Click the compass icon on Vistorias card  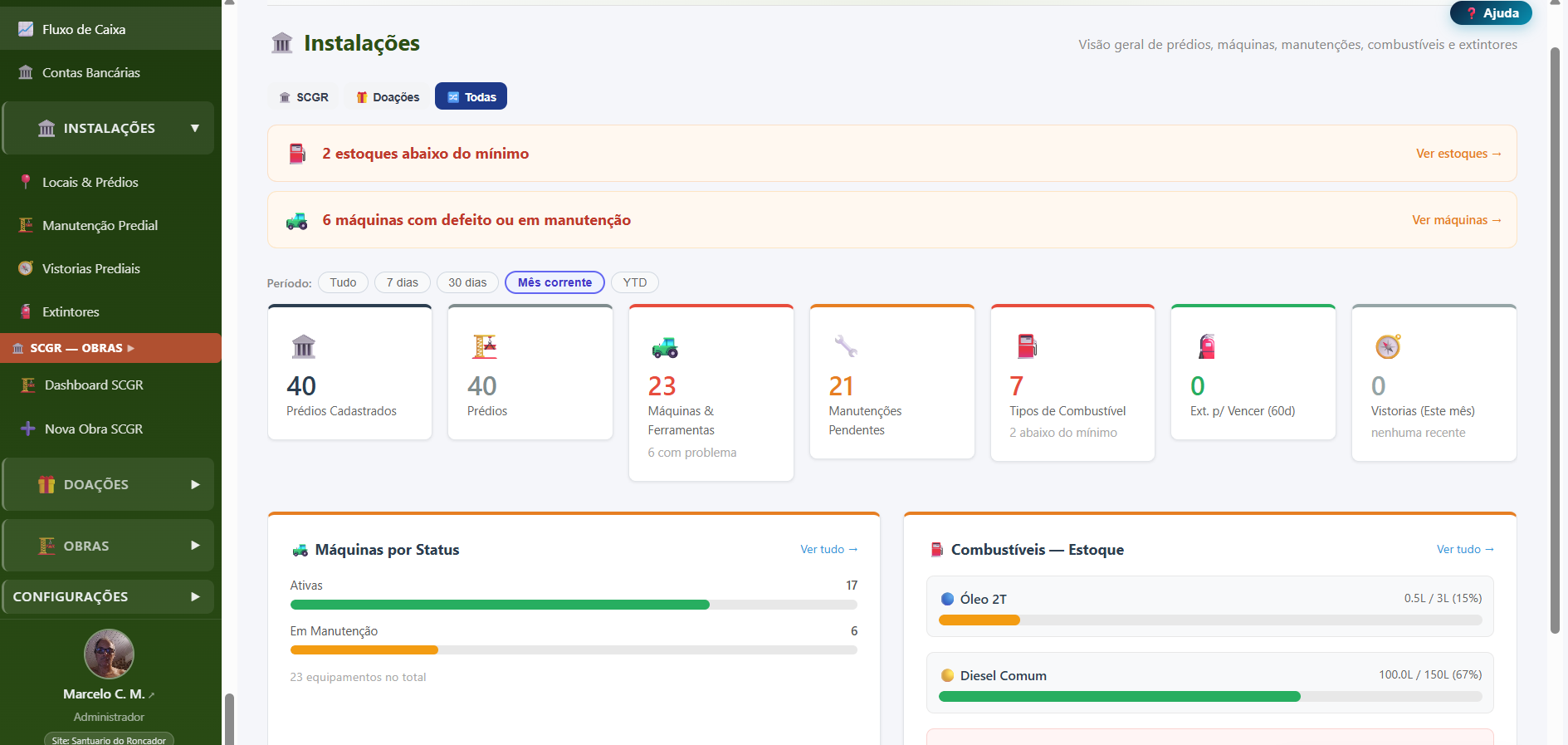point(1388,346)
